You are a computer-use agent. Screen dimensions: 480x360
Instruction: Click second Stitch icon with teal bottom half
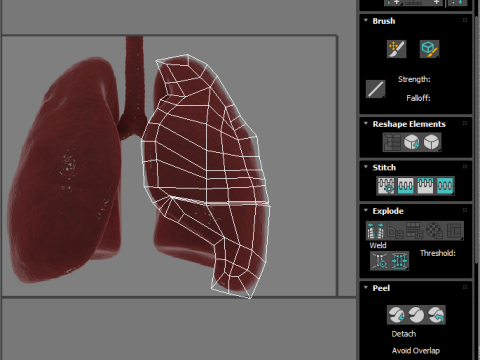(x=405, y=186)
